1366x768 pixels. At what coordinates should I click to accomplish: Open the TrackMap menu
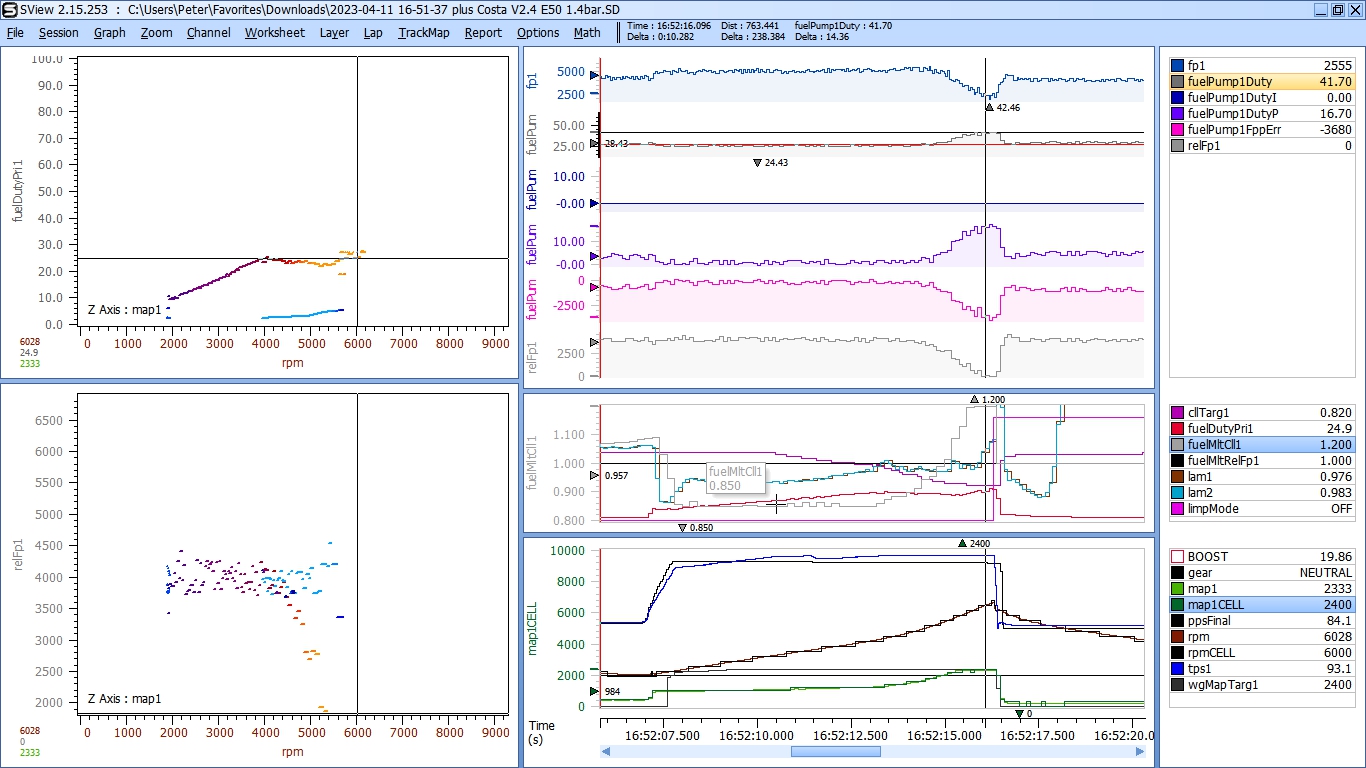click(424, 32)
